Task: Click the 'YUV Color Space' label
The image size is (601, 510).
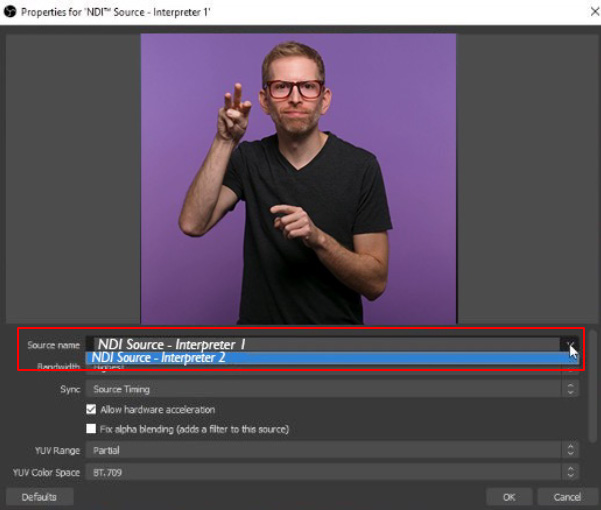Action: pyautogui.click(x=46, y=472)
